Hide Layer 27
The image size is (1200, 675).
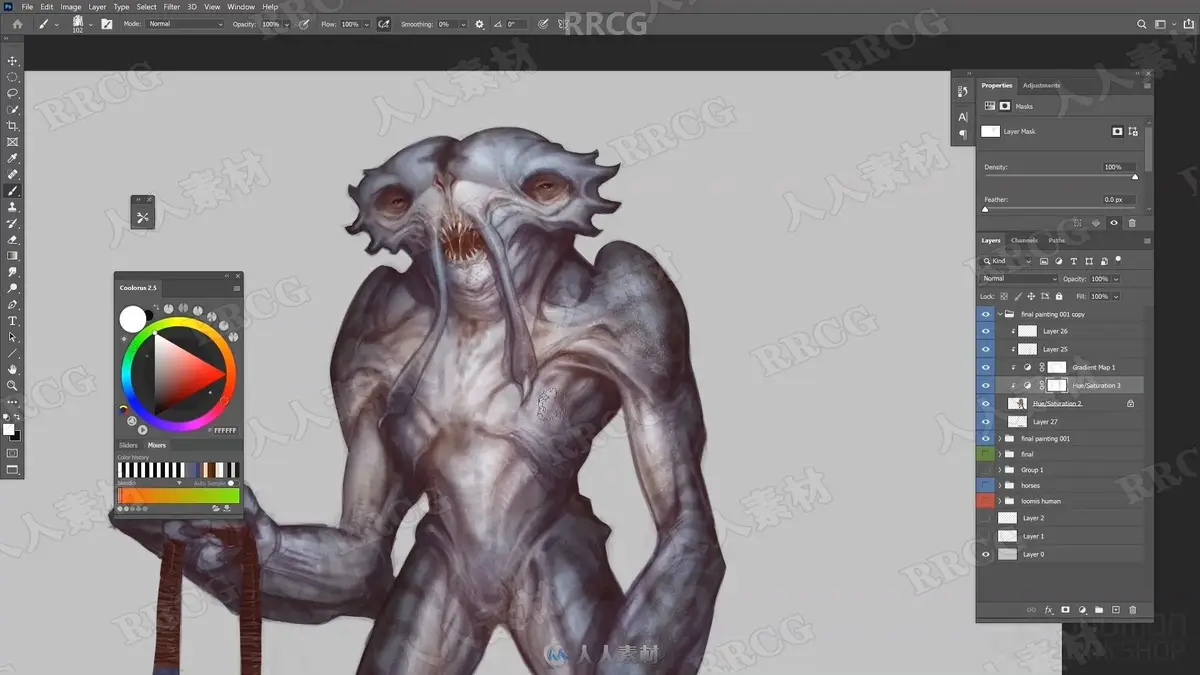tap(986, 421)
